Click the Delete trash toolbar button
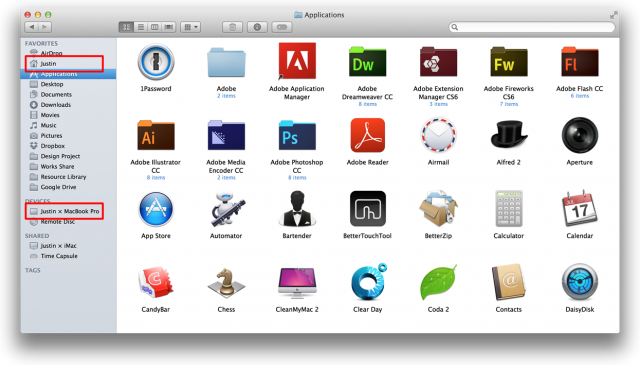This screenshot has height=365, width=640. click(x=233, y=27)
